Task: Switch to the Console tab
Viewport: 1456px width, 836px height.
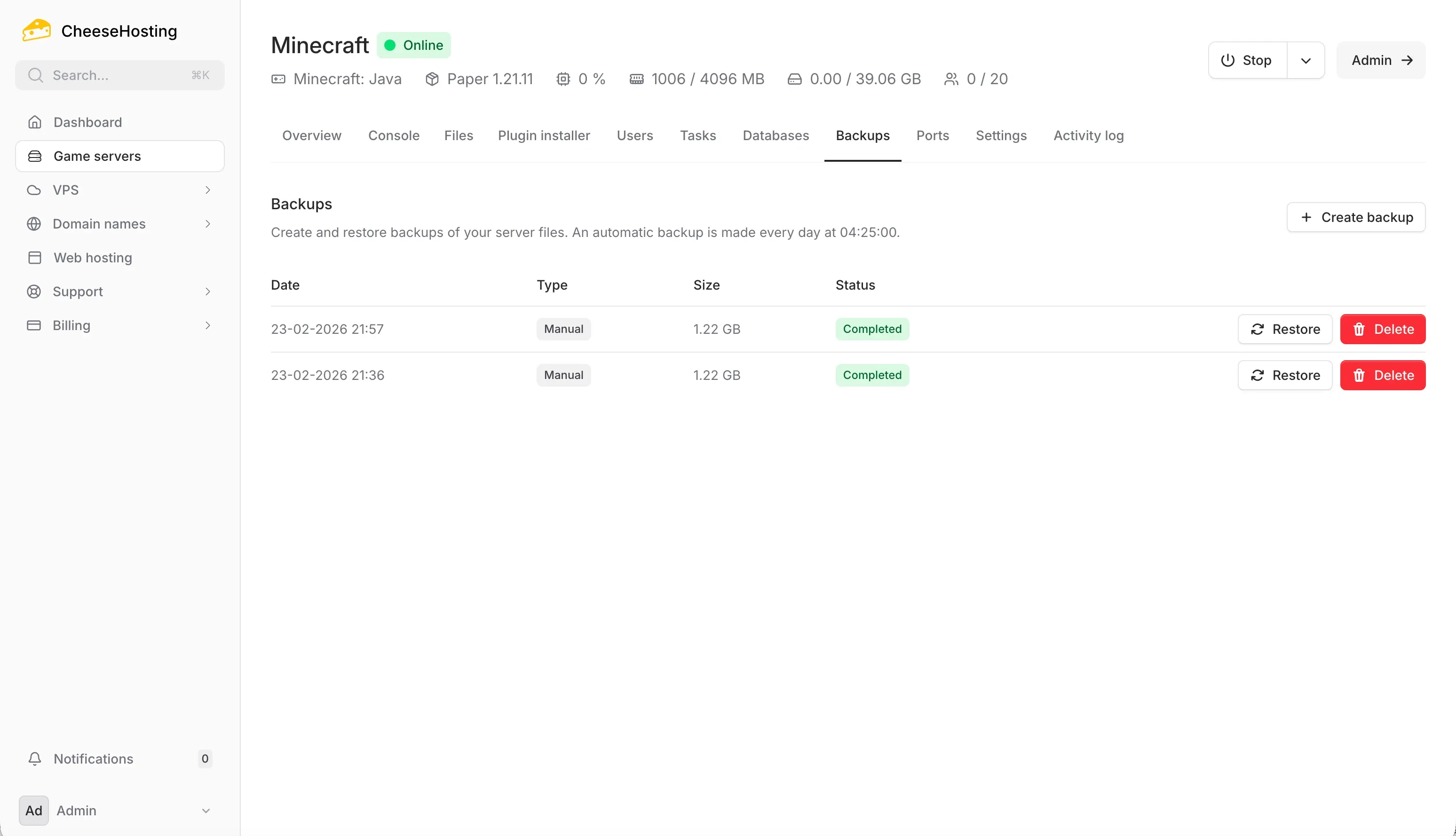Action: pyautogui.click(x=394, y=135)
